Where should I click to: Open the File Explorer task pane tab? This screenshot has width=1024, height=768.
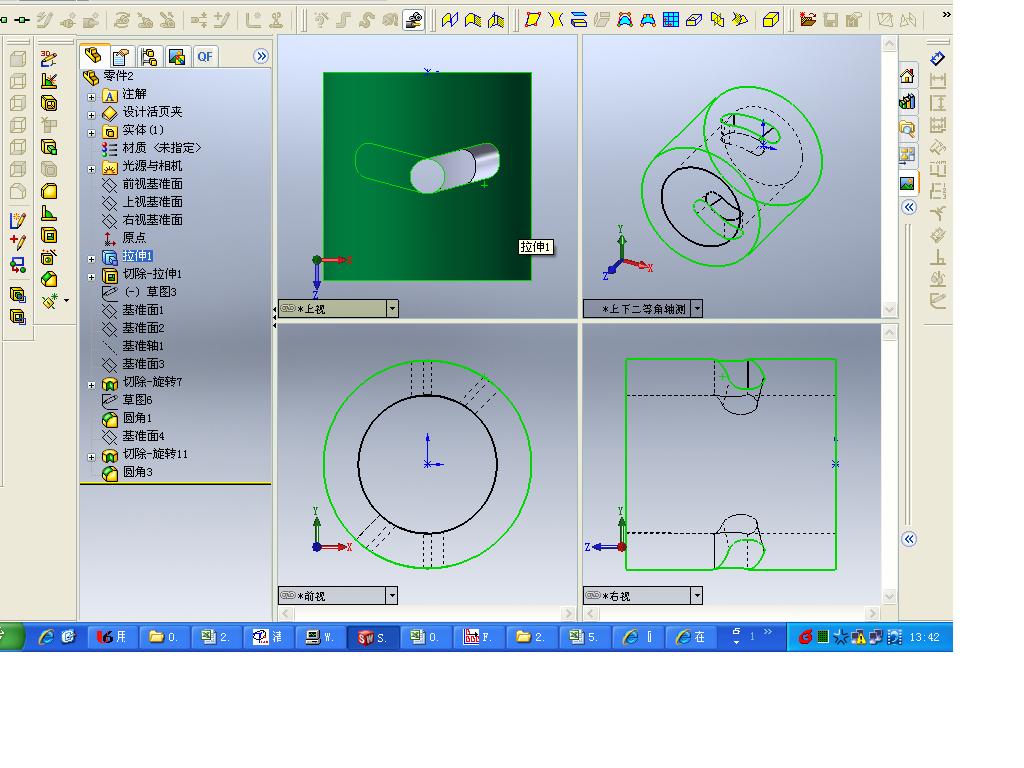click(x=907, y=129)
